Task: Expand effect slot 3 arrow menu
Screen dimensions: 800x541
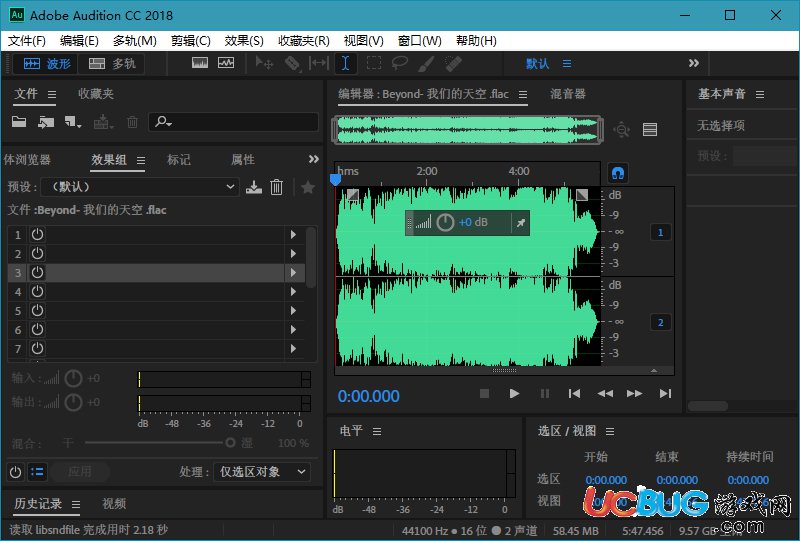Action: 293,273
